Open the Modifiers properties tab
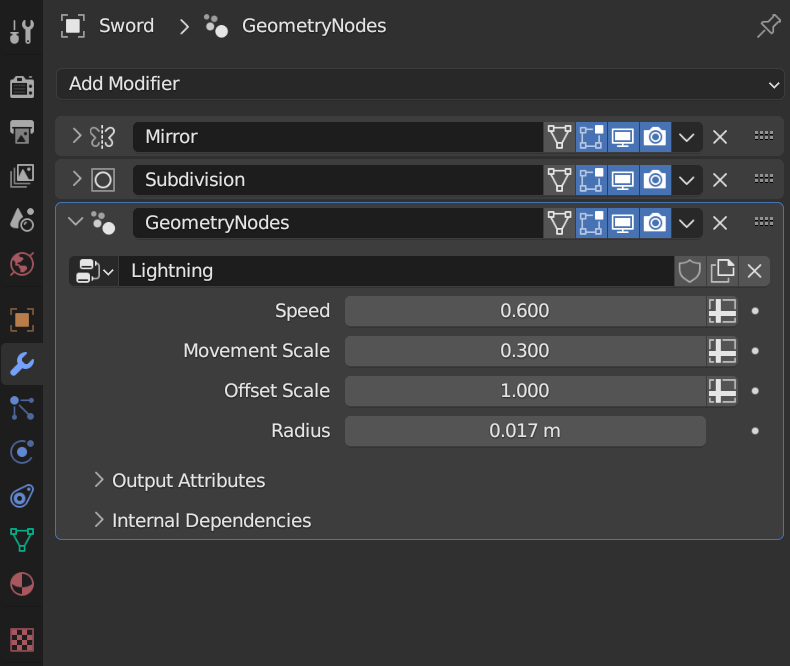This screenshot has width=790, height=666. pyautogui.click(x=21, y=364)
